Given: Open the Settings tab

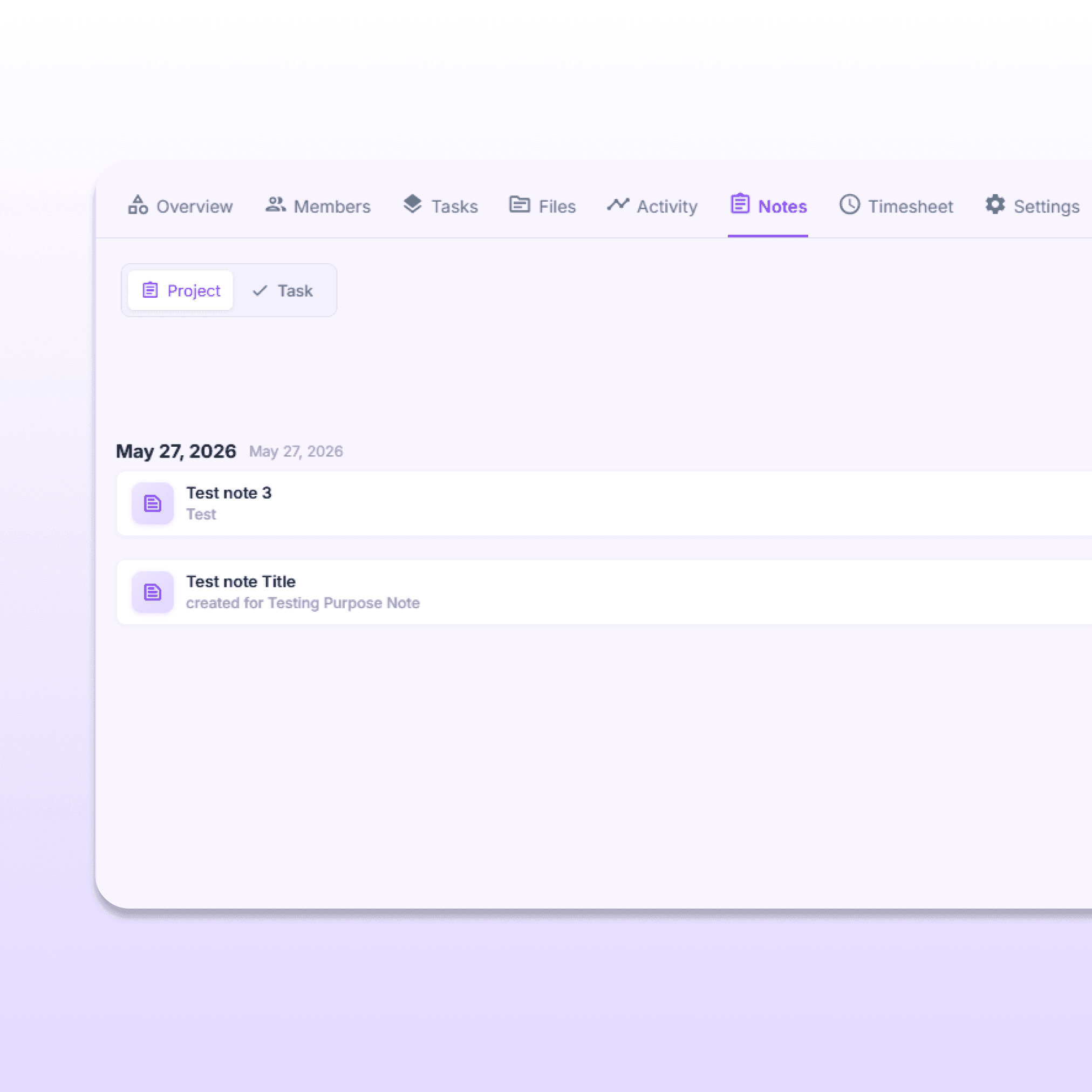Looking at the screenshot, I should (1032, 206).
